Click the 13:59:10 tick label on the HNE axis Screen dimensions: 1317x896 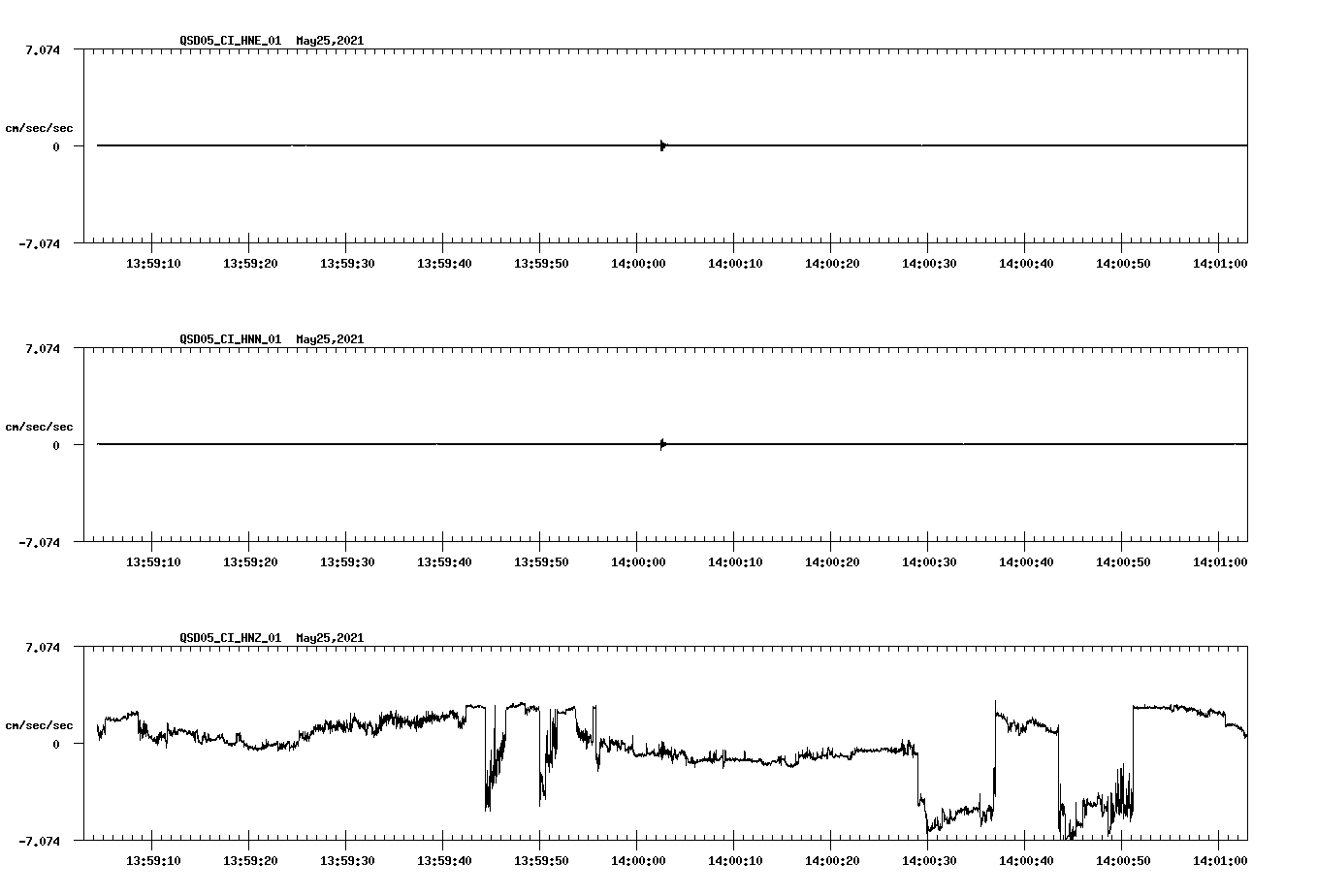point(155,262)
